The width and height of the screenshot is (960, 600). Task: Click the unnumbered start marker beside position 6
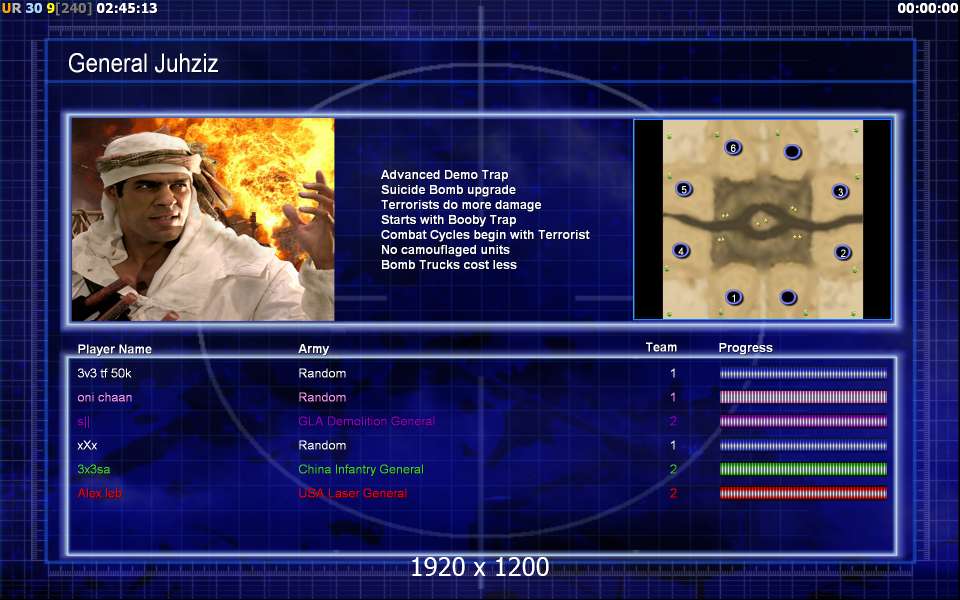click(792, 151)
